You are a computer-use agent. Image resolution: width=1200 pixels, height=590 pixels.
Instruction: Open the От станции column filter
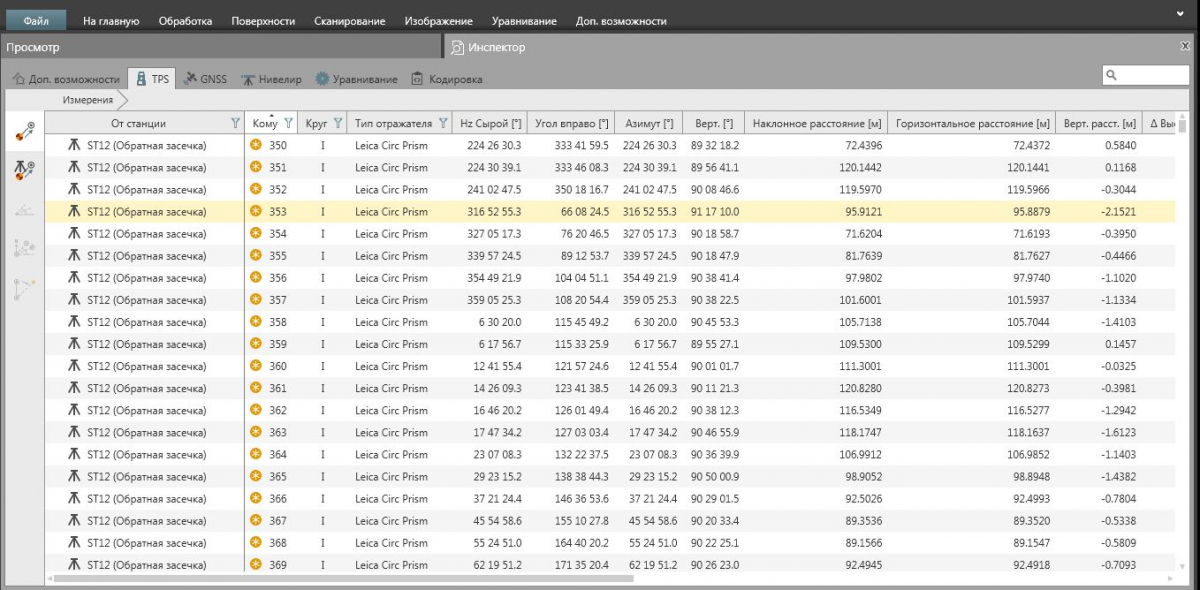(x=235, y=123)
